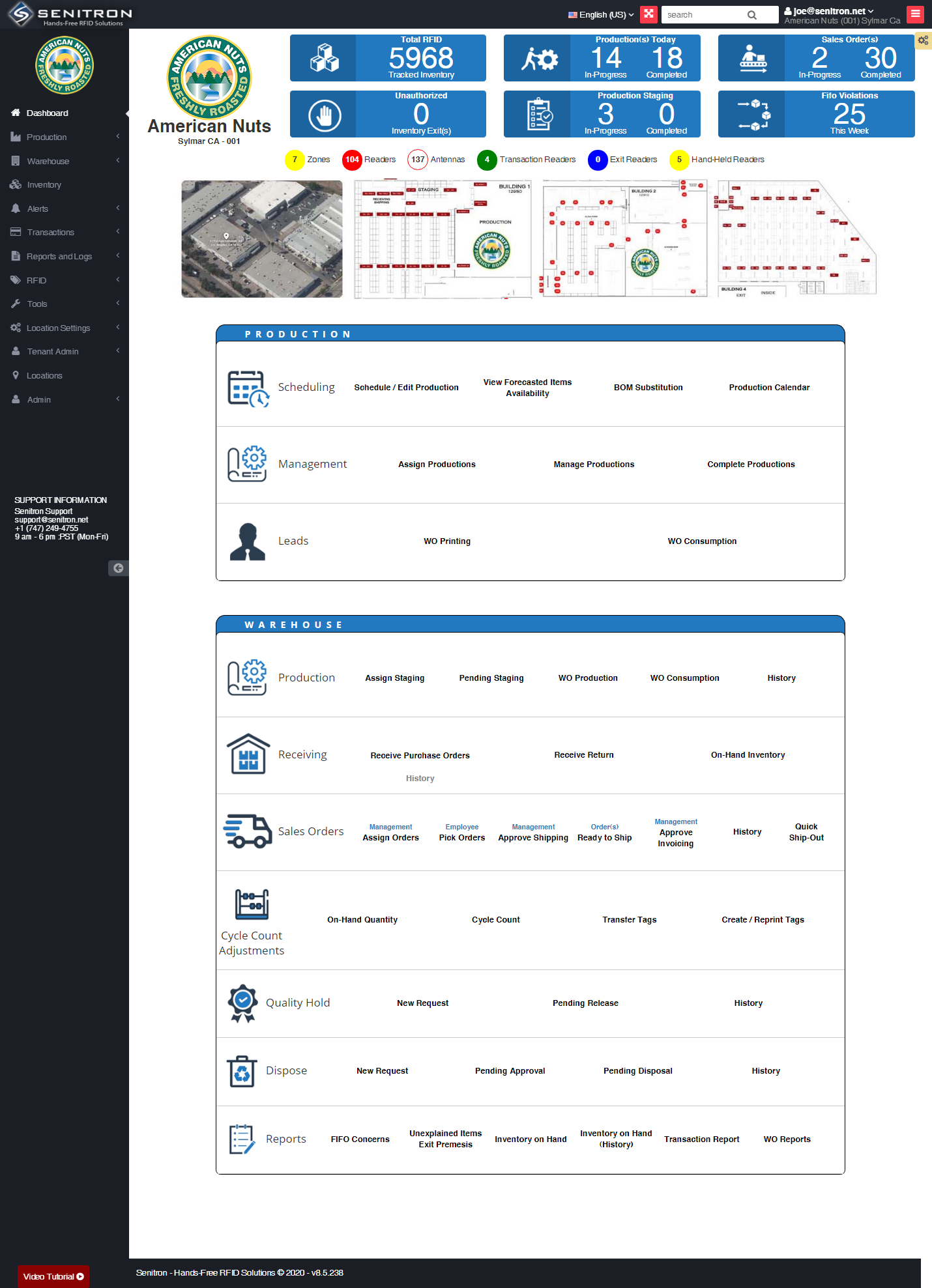Viewport: 932px width, 1288px height.
Task: Click the Reports checklist icon
Action: [242, 1139]
